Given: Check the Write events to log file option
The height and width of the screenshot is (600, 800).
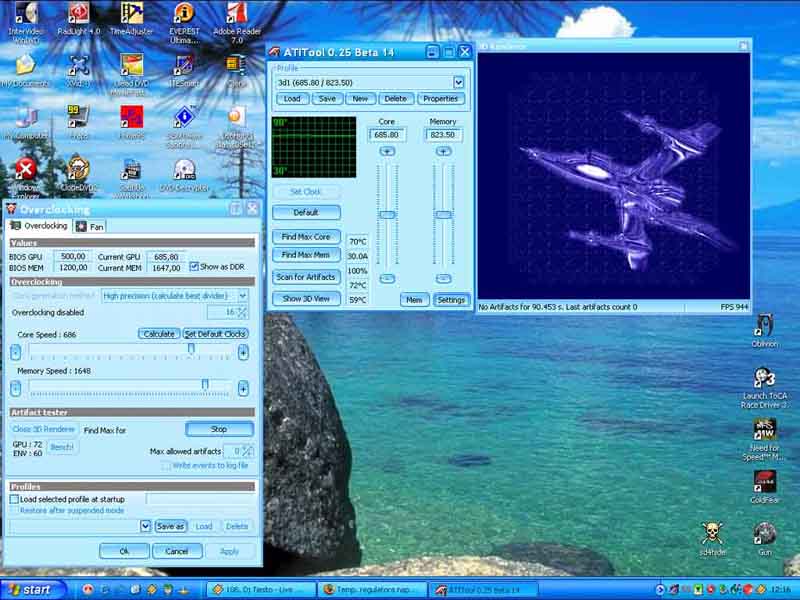Looking at the screenshot, I should (166, 465).
